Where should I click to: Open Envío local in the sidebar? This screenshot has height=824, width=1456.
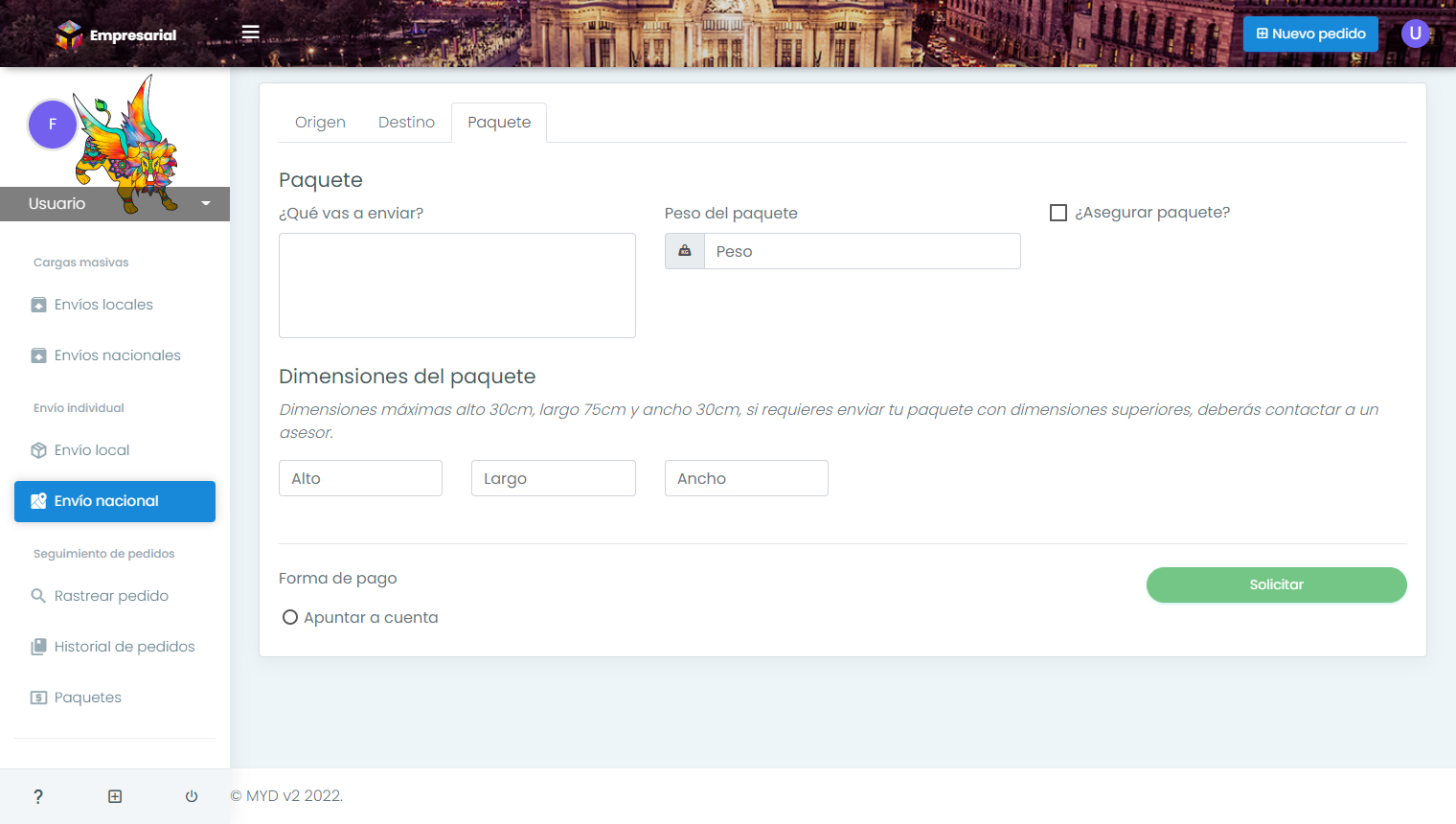click(115, 450)
